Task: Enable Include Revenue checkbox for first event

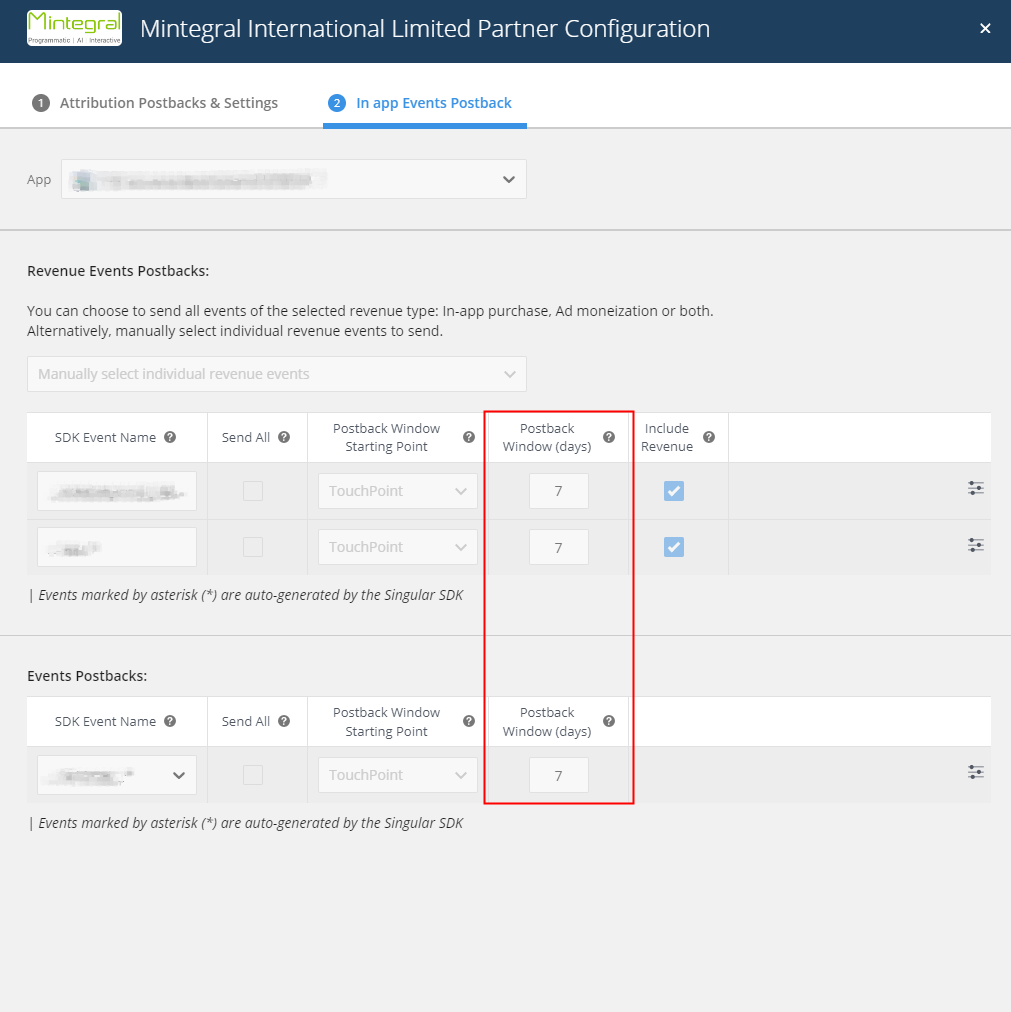Action: [x=673, y=490]
